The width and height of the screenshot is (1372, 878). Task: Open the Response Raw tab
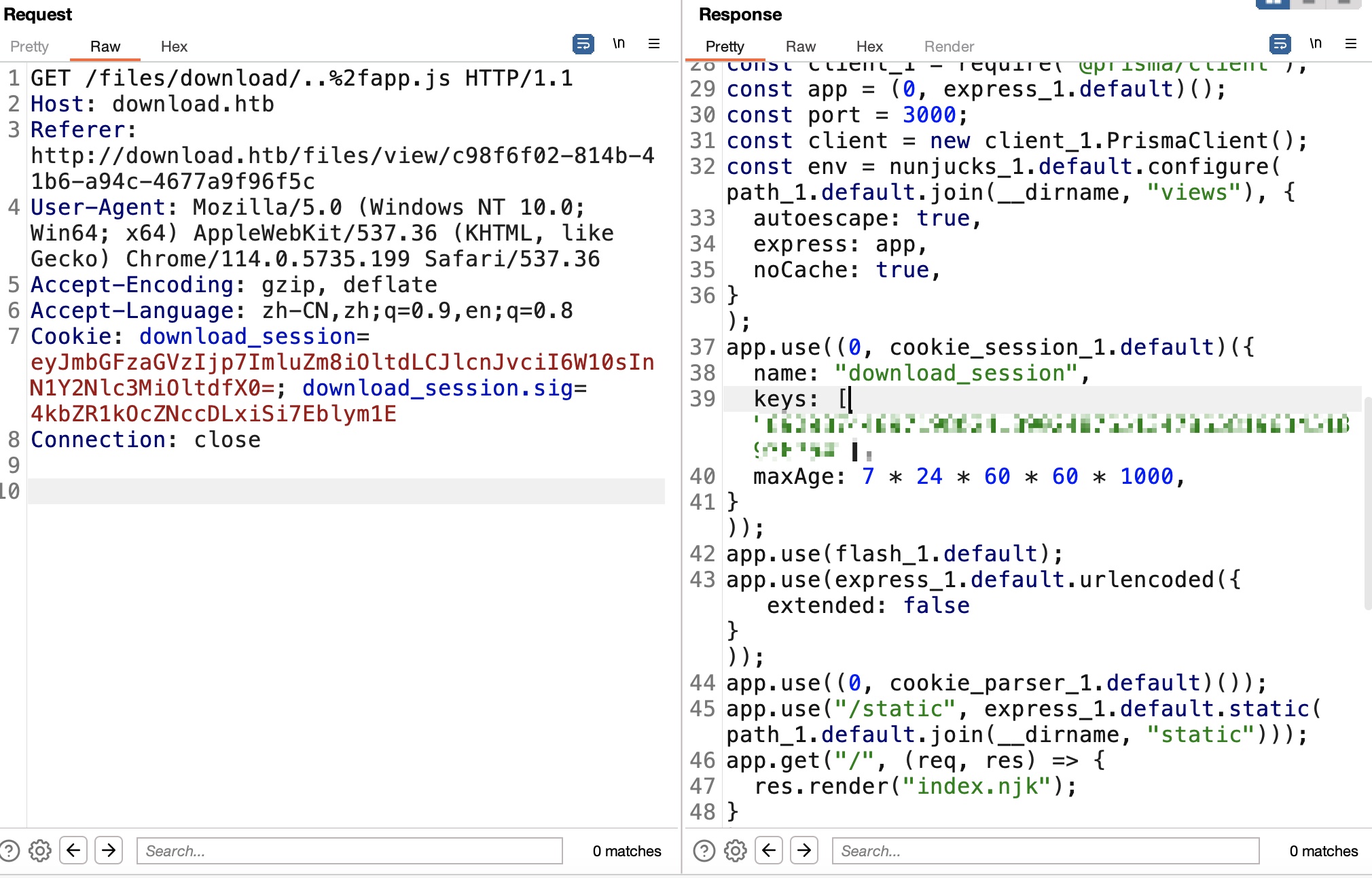coord(800,46)
